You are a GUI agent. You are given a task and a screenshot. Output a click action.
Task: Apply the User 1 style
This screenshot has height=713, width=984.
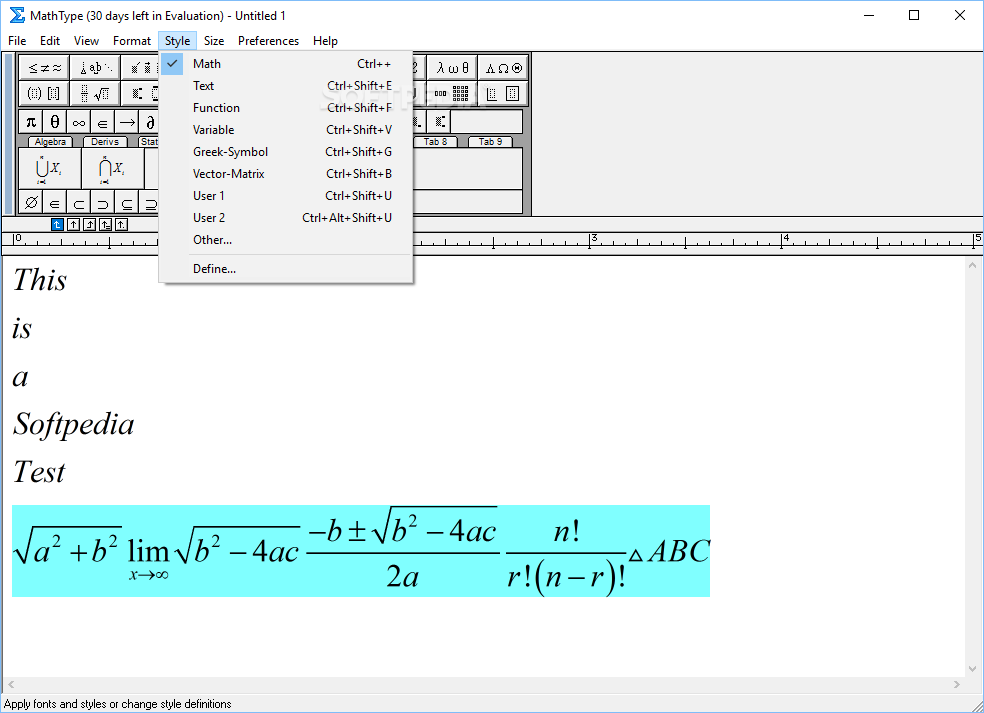tap(286, 195)
